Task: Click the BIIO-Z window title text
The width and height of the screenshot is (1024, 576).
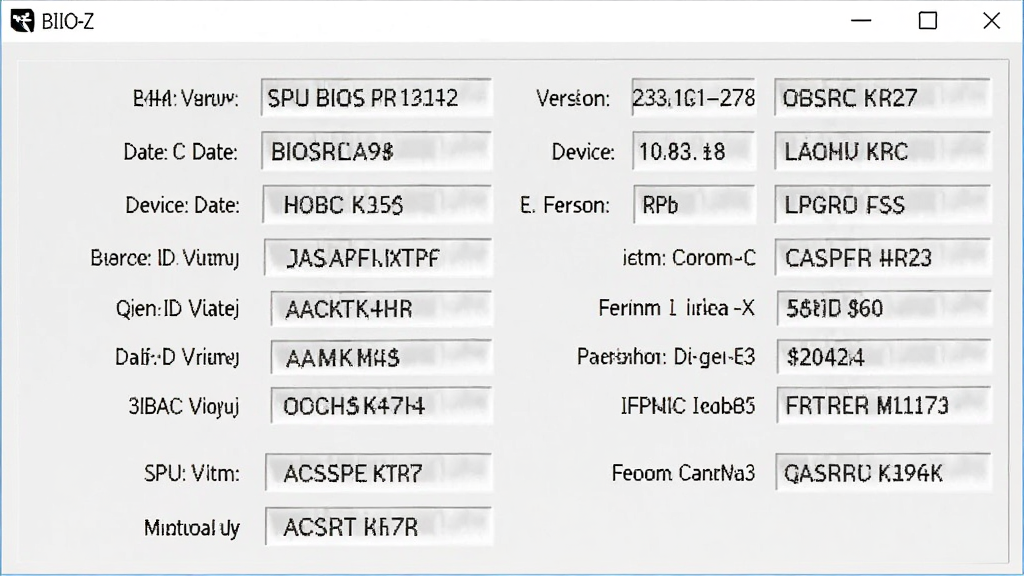Action: (x=68, y=22)
